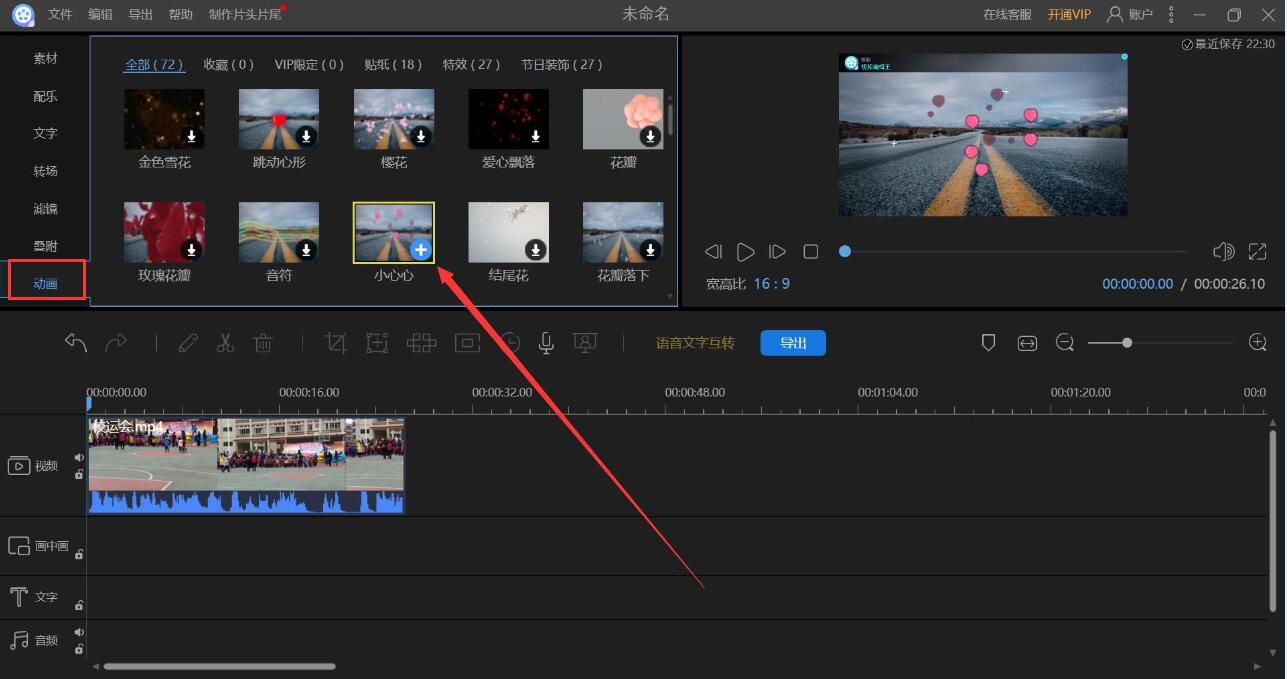
Task: Add 小心心 animation with the plus icon
Action: click(x=421, y=249)
